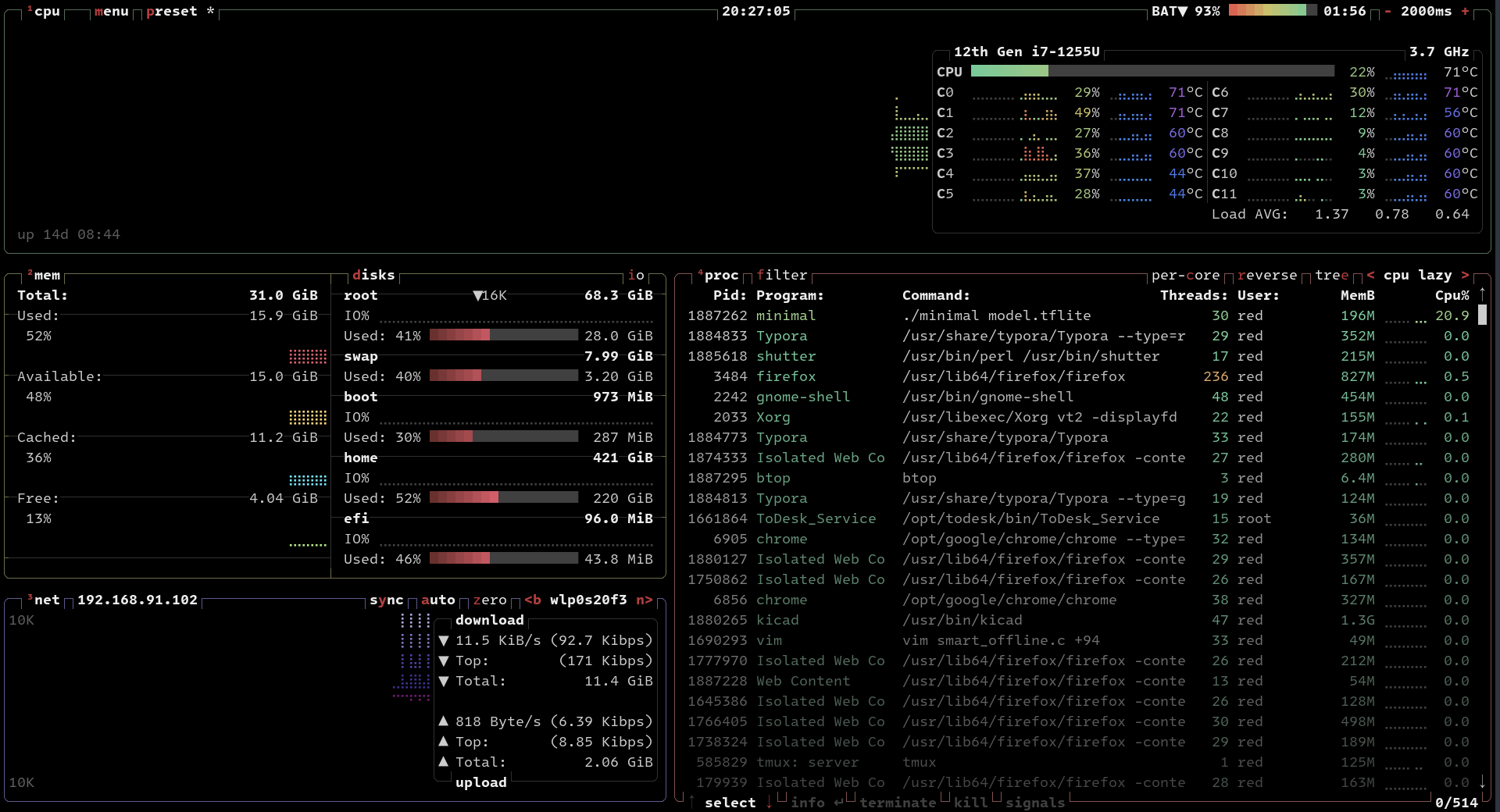This screenshot has height=812, width=1500.
Task: Toggle the disks panel label
Action: [373, 275]
